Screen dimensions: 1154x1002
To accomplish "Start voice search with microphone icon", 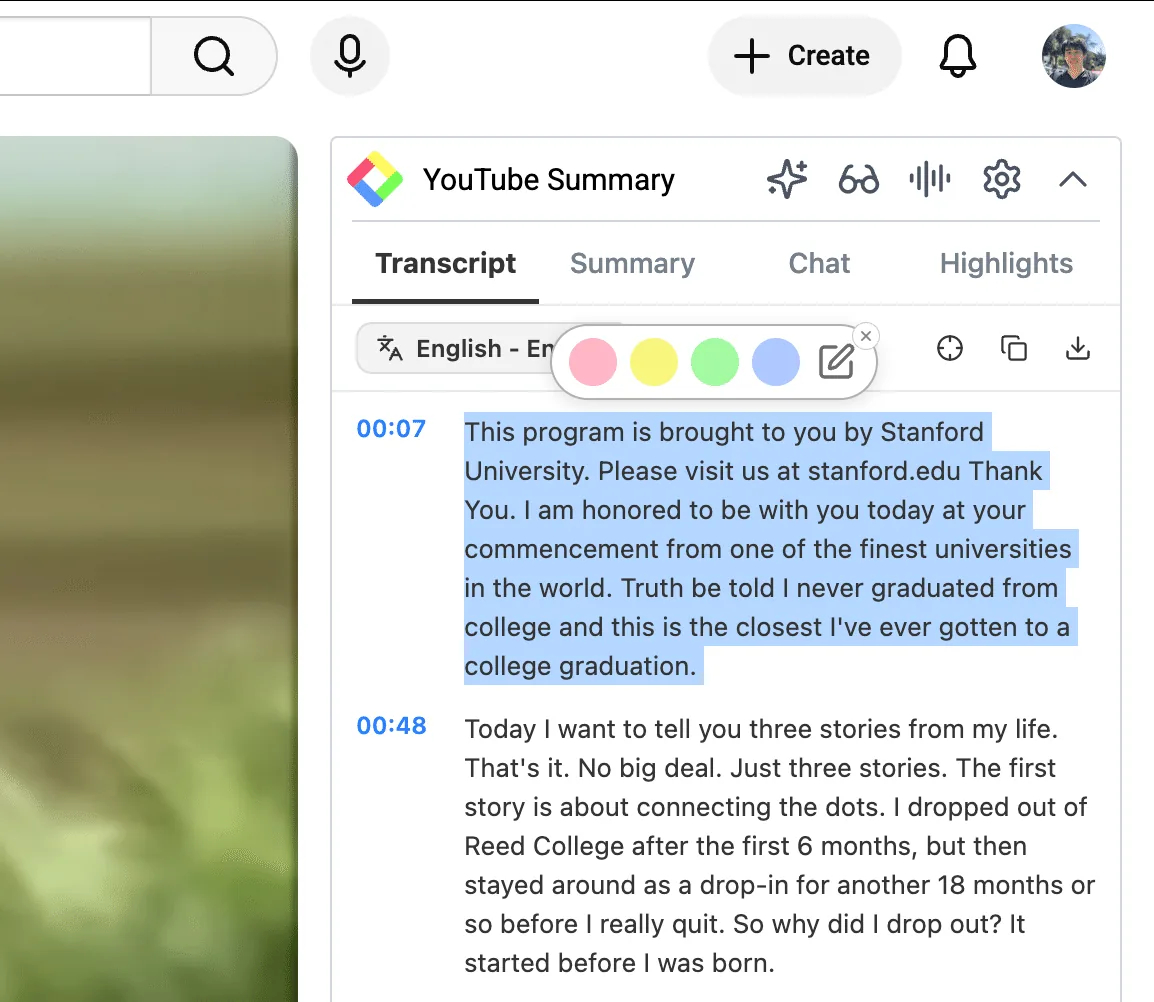I will tap(350, 56).
